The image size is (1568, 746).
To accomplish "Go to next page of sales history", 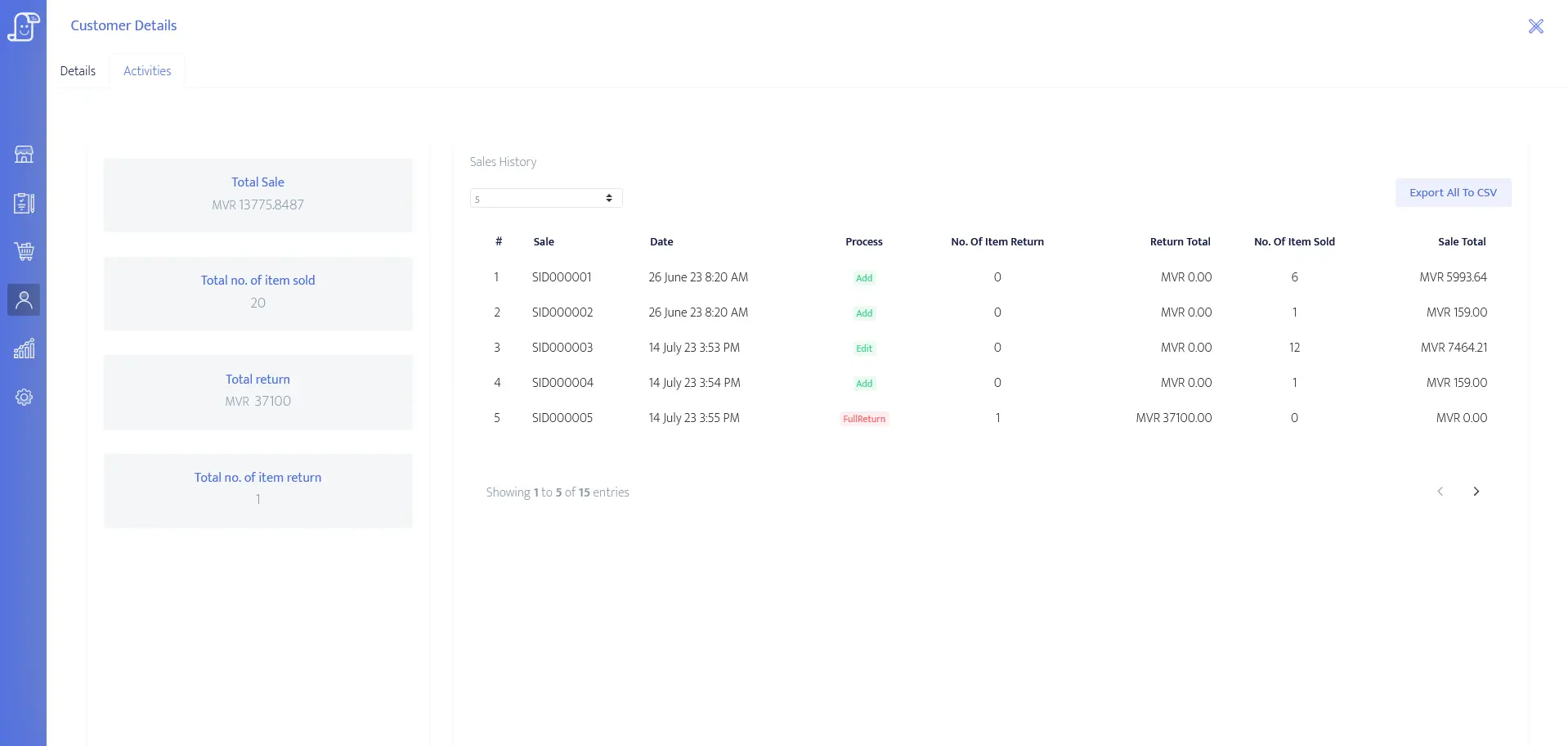I will click(1476, 492).
